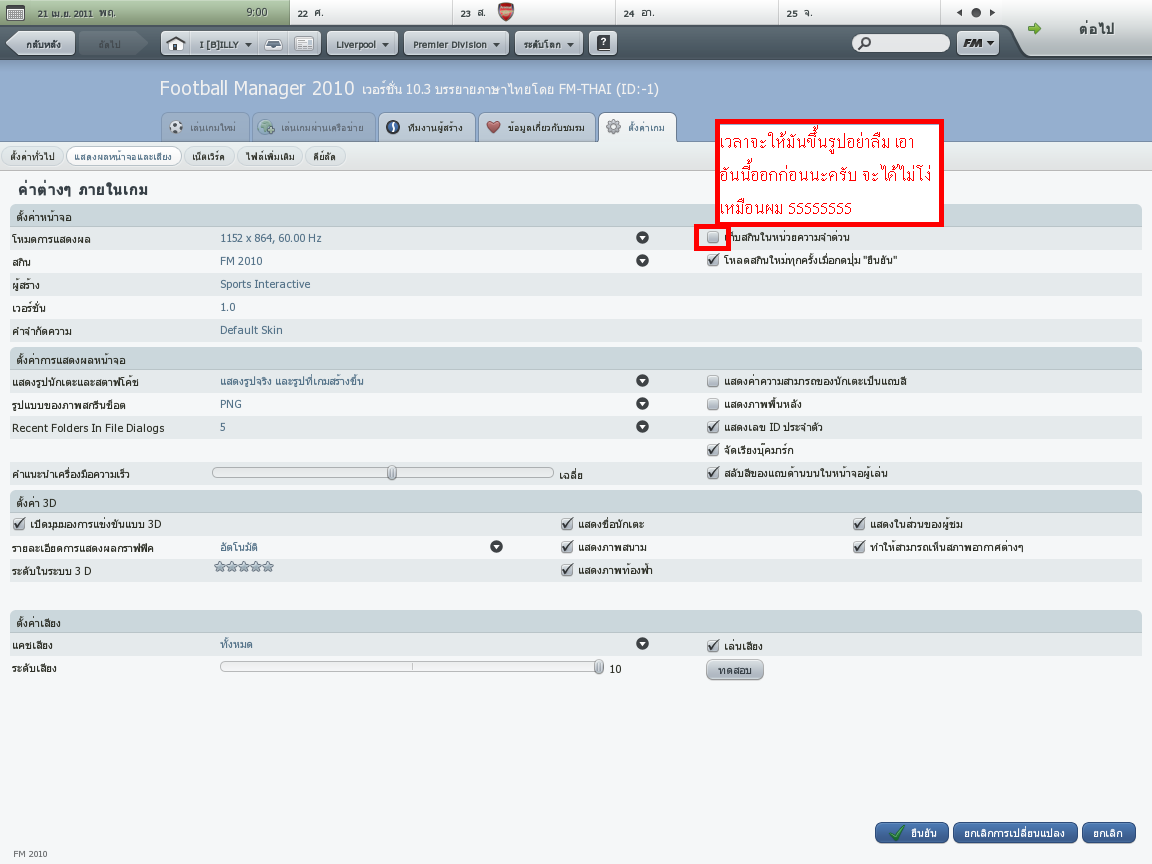Toggle show unique ID numbers checkbox
This screenshot has width=1152, height=864.
tap(713, 427)
